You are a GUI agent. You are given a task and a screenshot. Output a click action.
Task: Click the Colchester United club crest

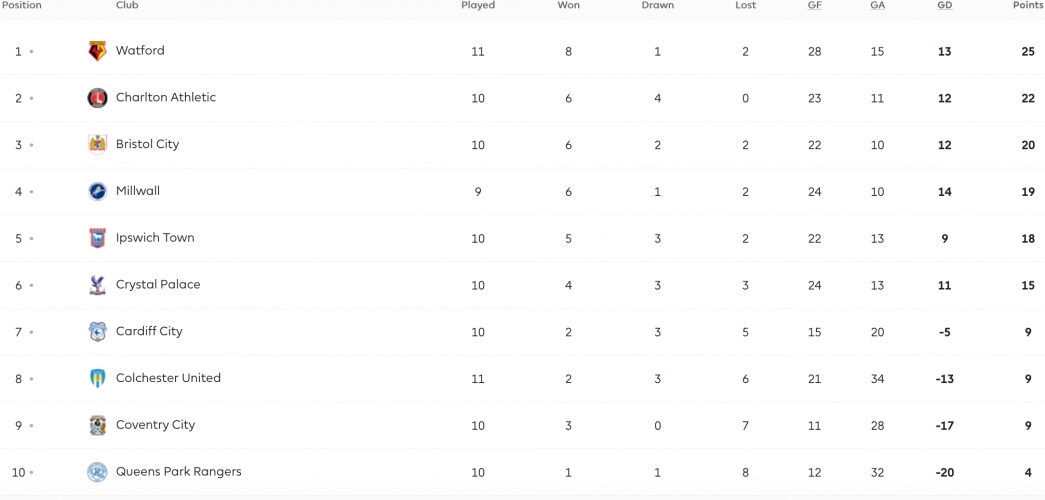97,378
